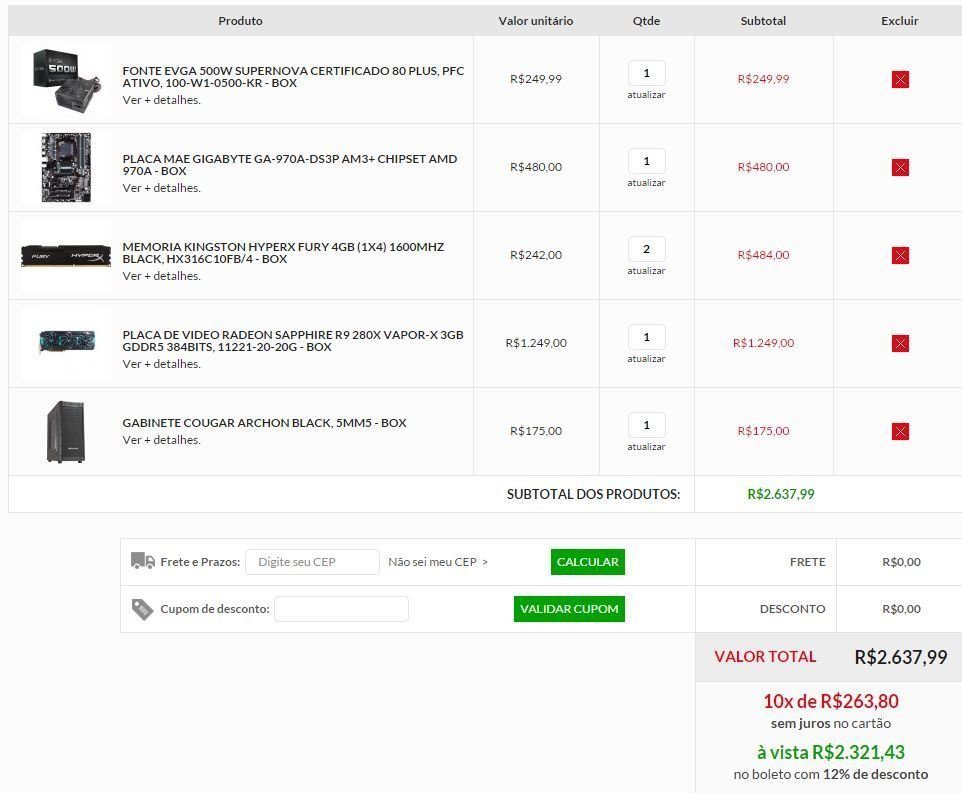The image size is (962, 793).
Task: Update quantity for Kingston HyperX memory
Action: point(646,271)
